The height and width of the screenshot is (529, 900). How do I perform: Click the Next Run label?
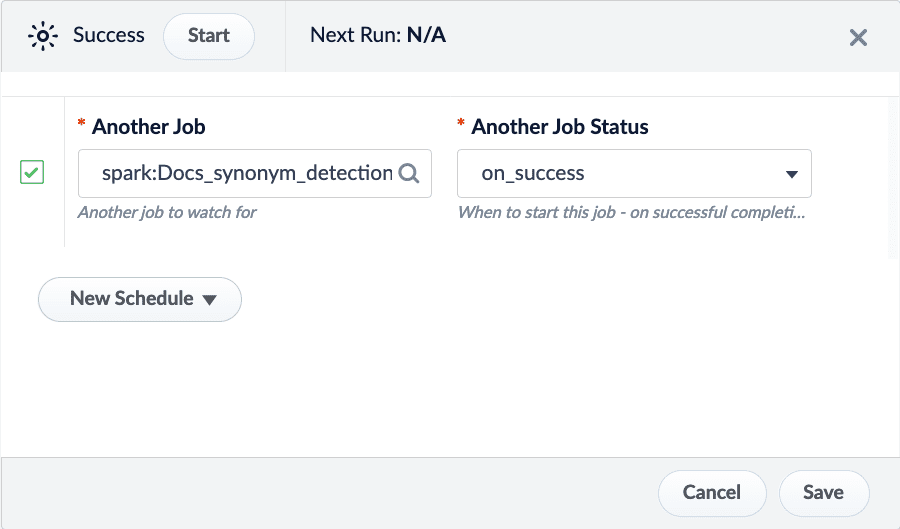(x=355, y=36)
